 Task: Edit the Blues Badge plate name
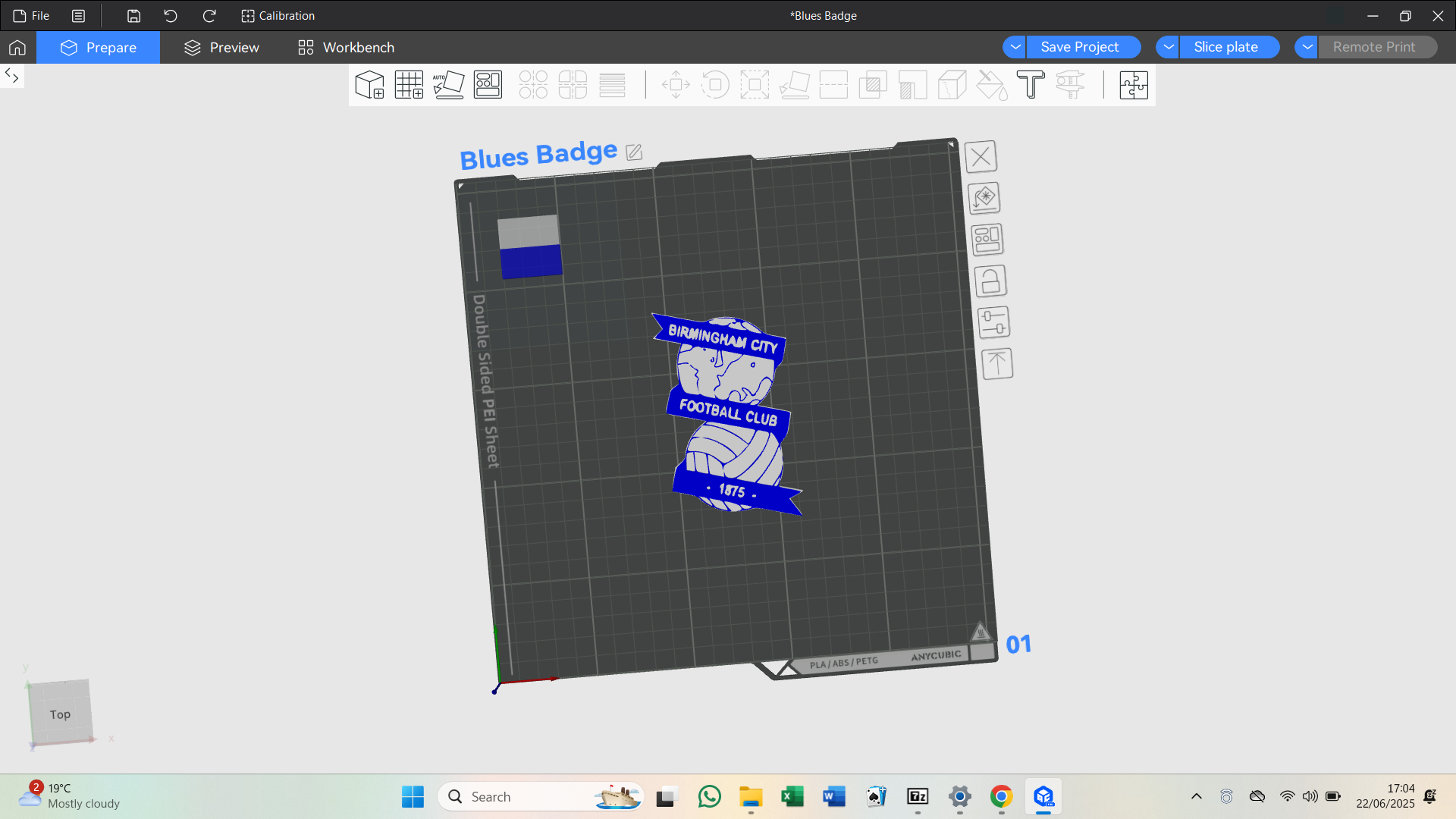point(634,152)
